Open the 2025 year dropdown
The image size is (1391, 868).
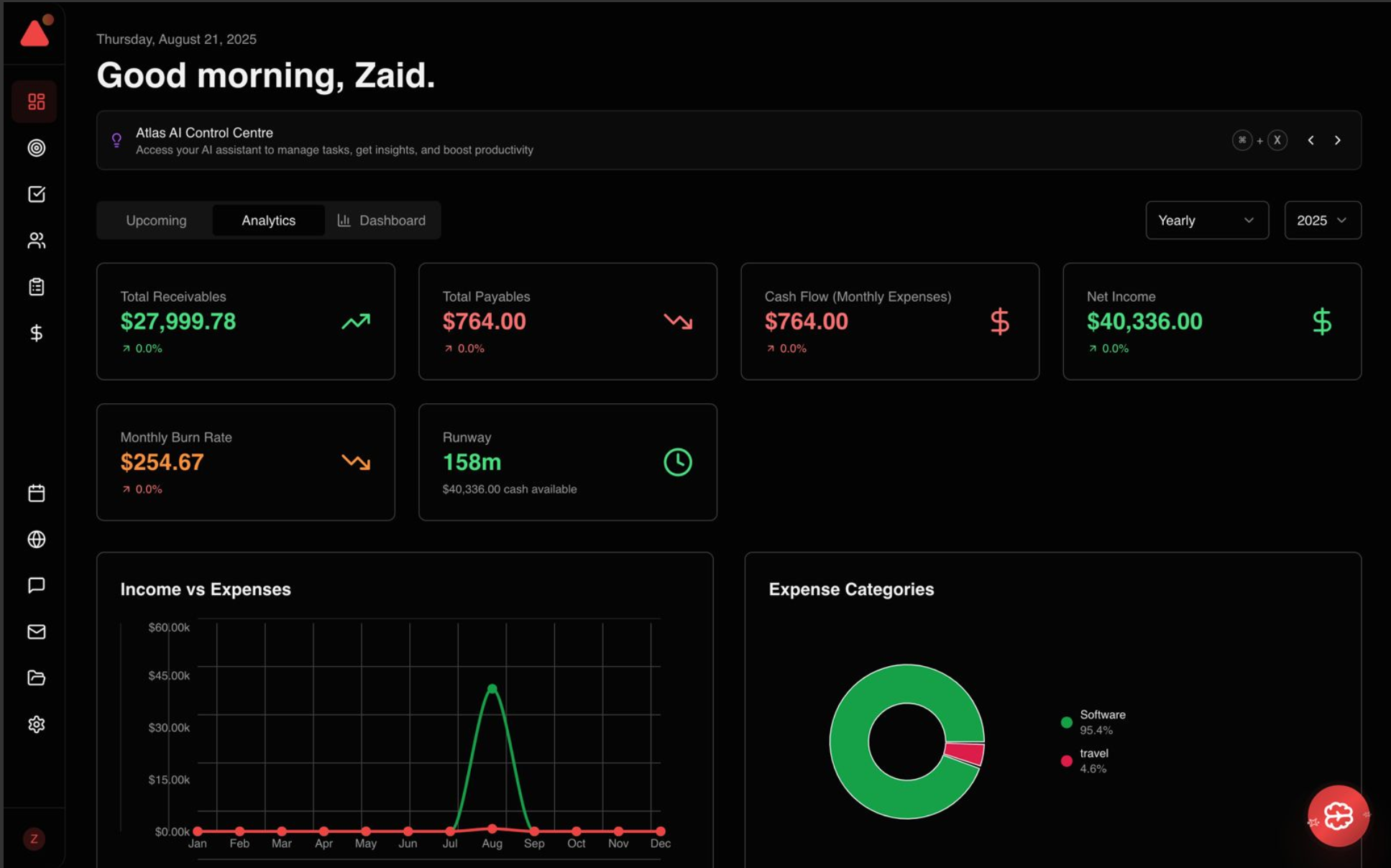pos(1323,220)
